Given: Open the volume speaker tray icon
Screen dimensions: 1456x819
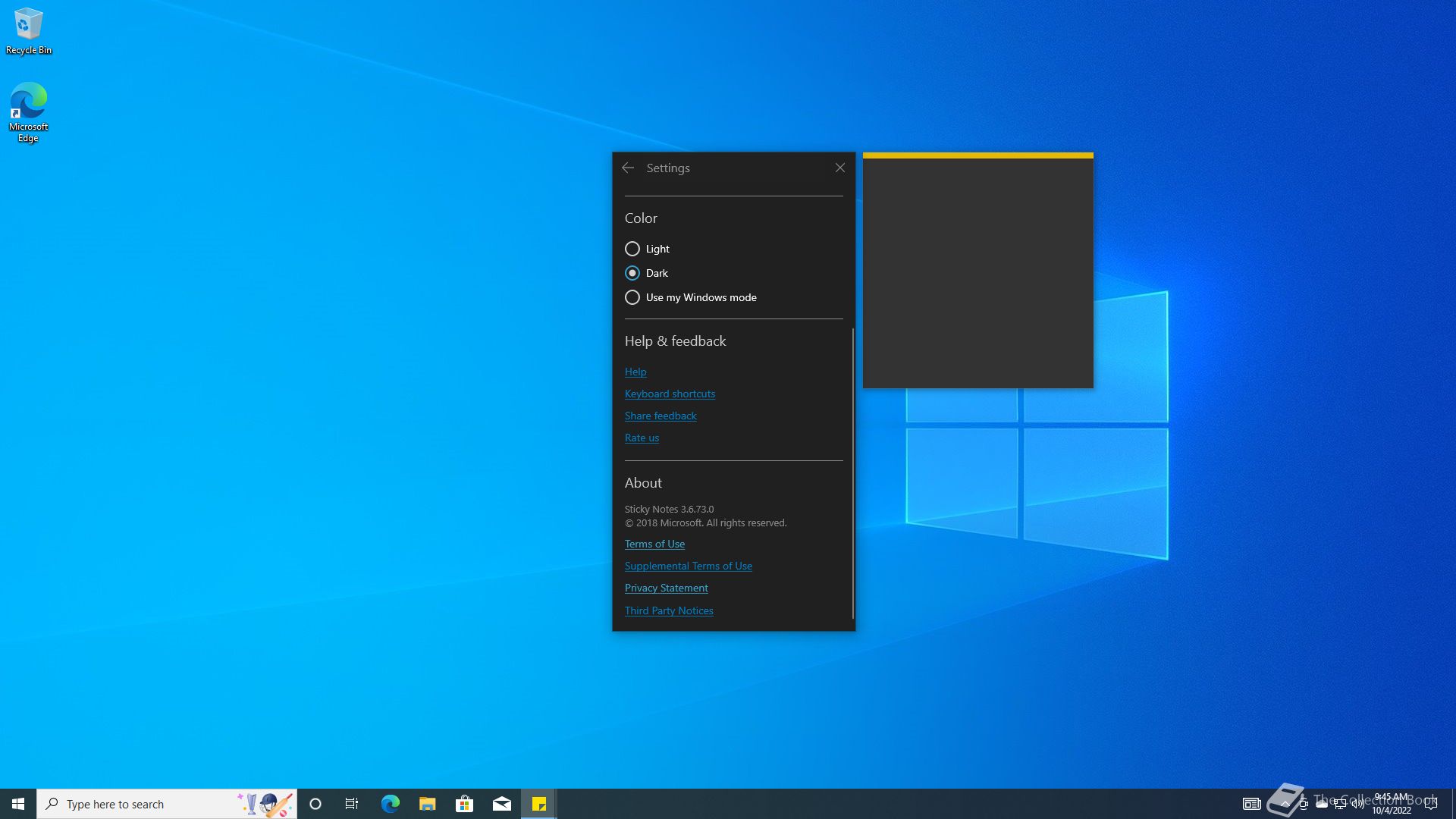Looking at the screenshot, I should (x=1358, y=804).
